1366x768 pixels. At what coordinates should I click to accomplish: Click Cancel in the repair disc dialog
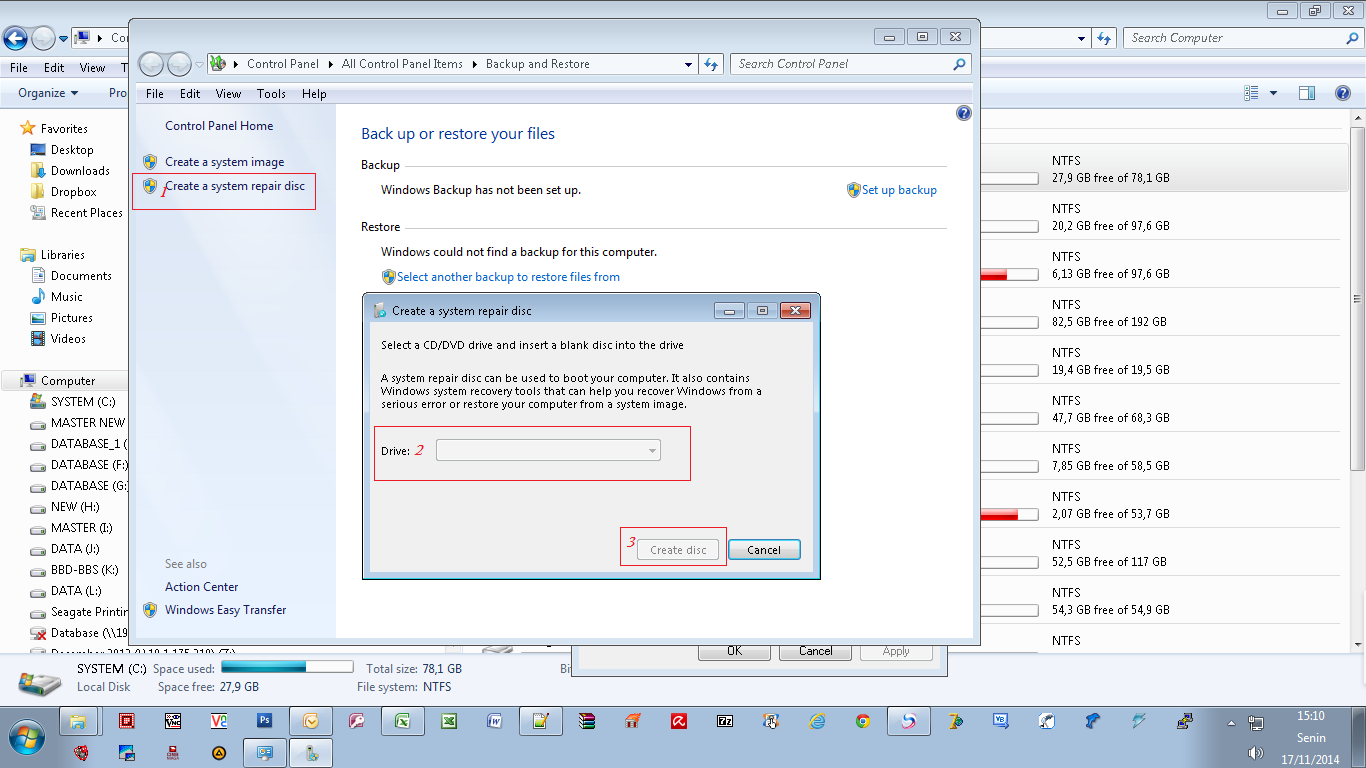[x=764, y=550]
